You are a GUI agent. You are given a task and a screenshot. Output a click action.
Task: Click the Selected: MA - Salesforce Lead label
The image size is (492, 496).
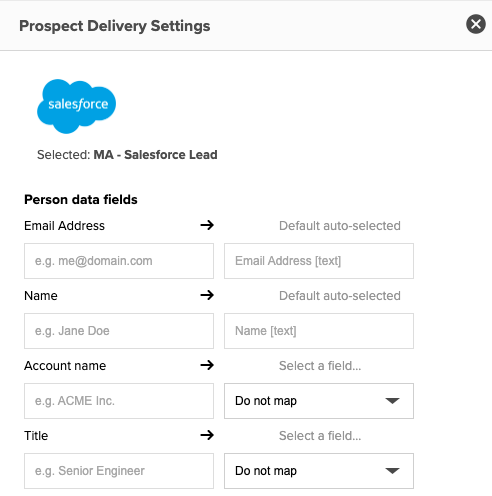click(x=127, y=155)
